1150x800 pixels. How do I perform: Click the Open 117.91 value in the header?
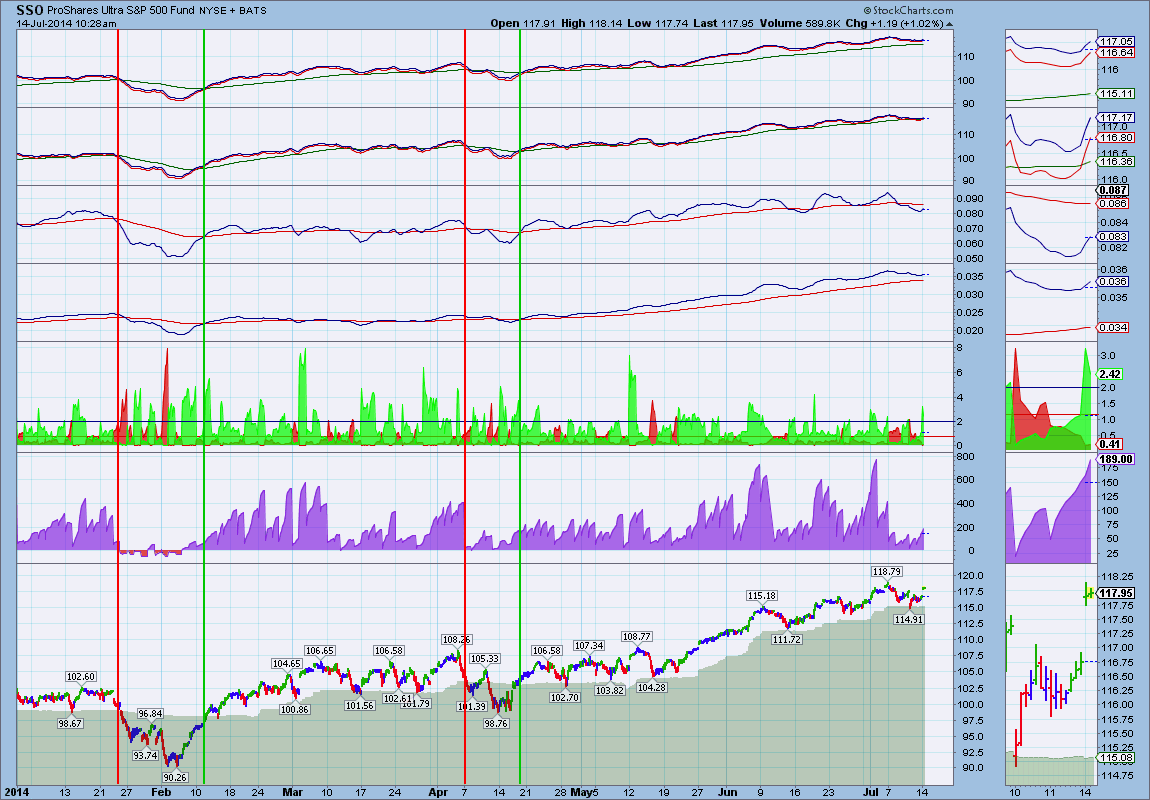pos(524,23)
